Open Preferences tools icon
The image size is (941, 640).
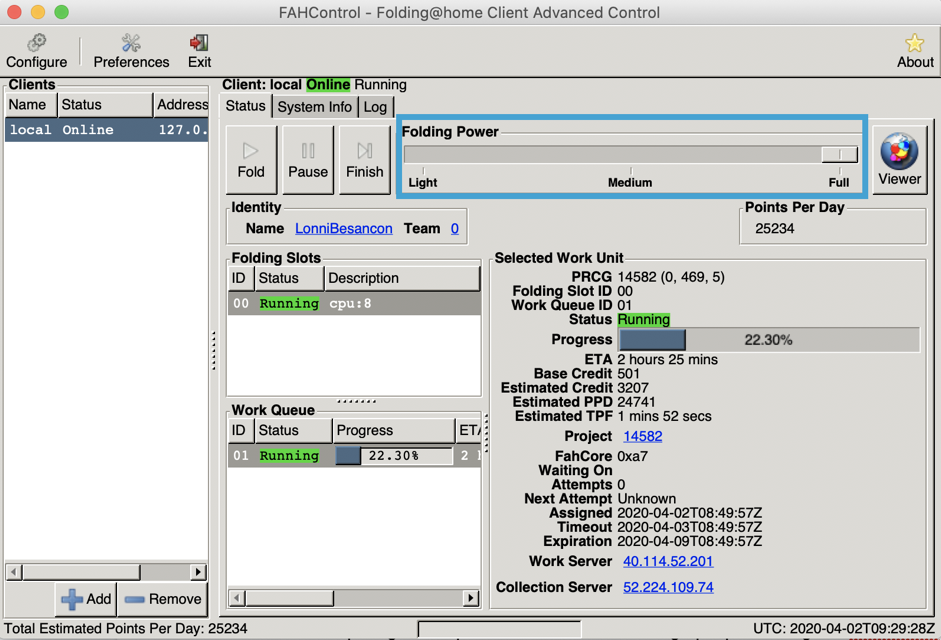131,43
